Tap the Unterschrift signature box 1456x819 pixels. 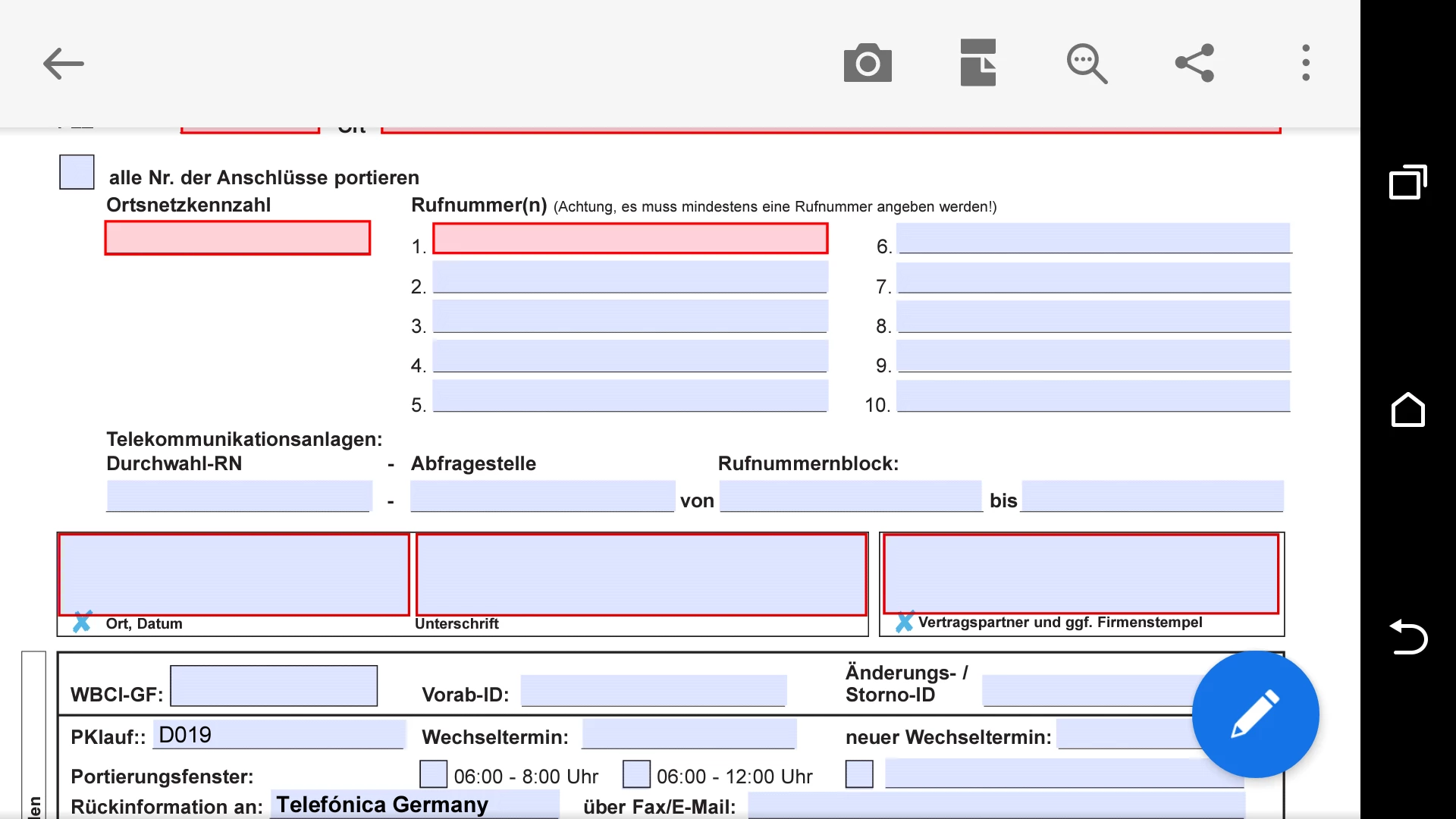[641, 574]
